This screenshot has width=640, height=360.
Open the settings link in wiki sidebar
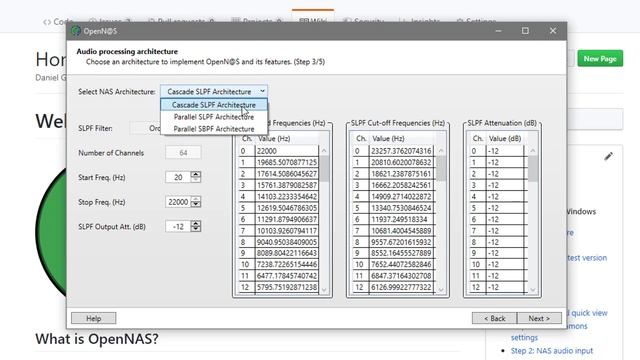(x=524, y=338)
